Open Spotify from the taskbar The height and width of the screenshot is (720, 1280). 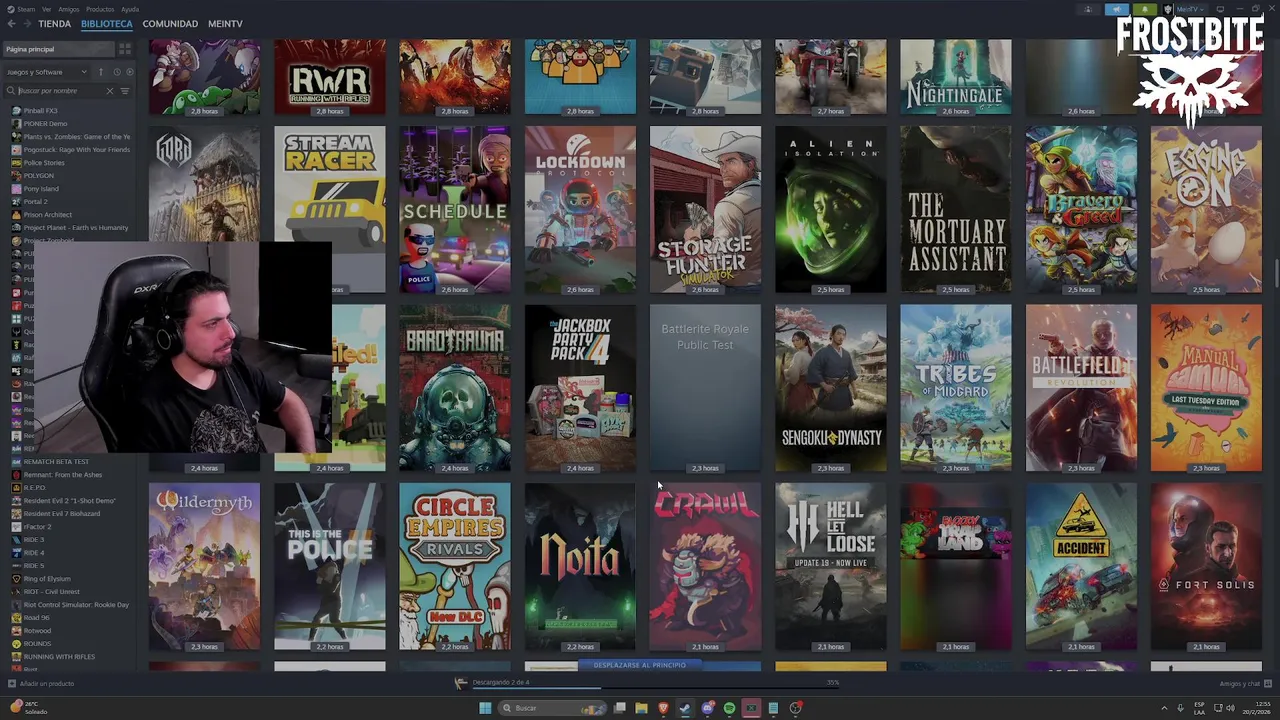click(729, 708)
